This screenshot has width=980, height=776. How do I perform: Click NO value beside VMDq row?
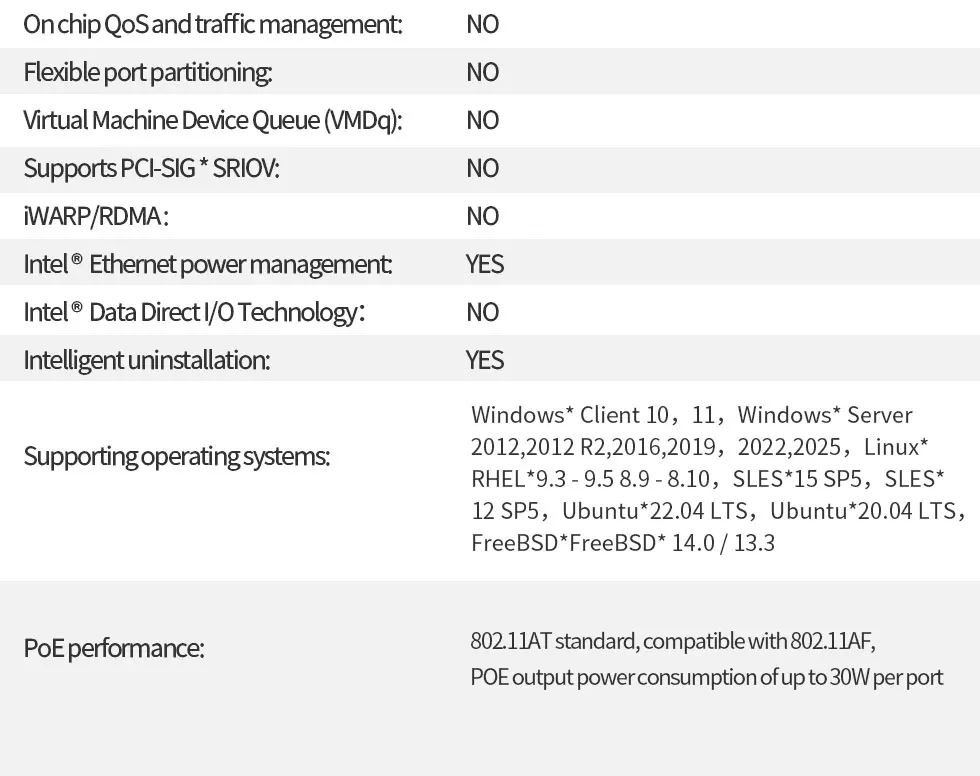pos(483,120)
